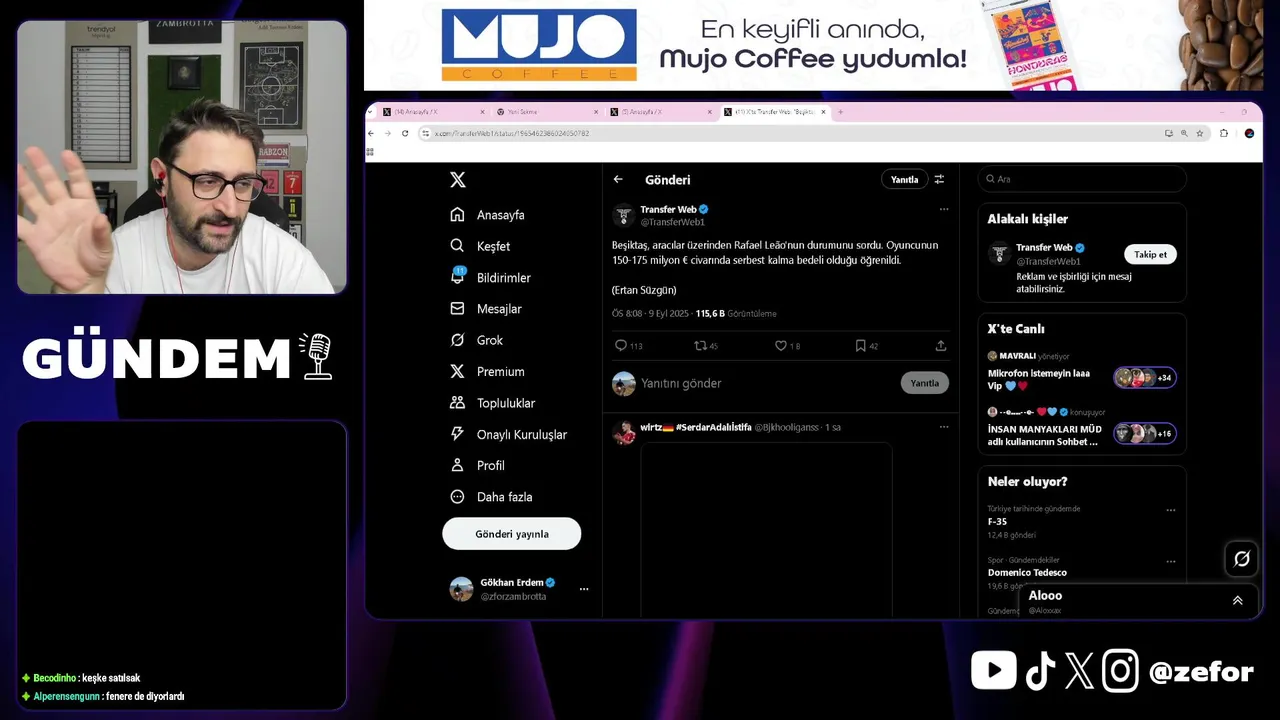This screenshot has width=1280, height=720.
Task: Open wirtz reply options dots
Action: pos(943,427)
